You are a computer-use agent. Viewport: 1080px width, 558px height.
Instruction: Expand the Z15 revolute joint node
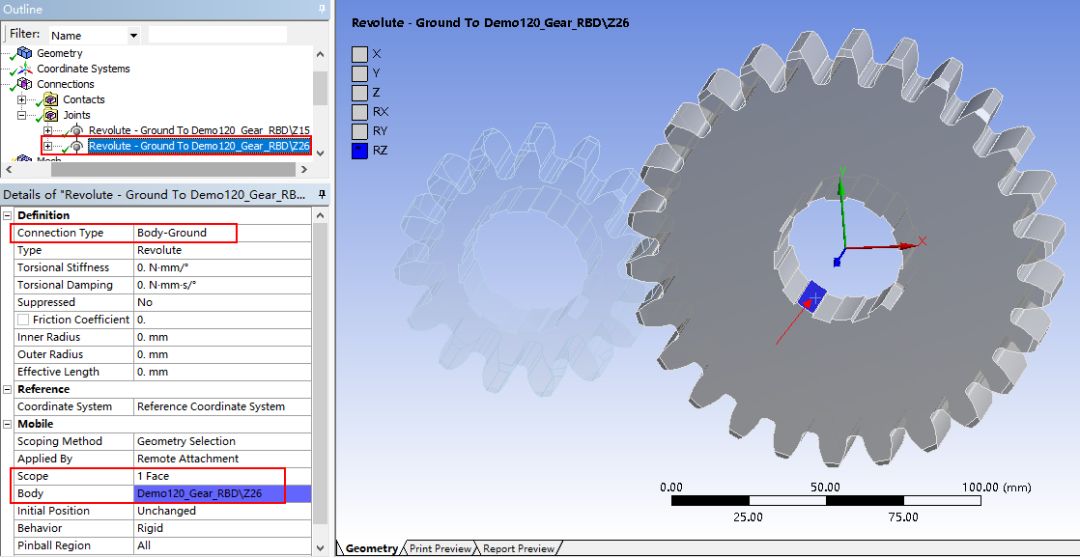tap(48, 131)
